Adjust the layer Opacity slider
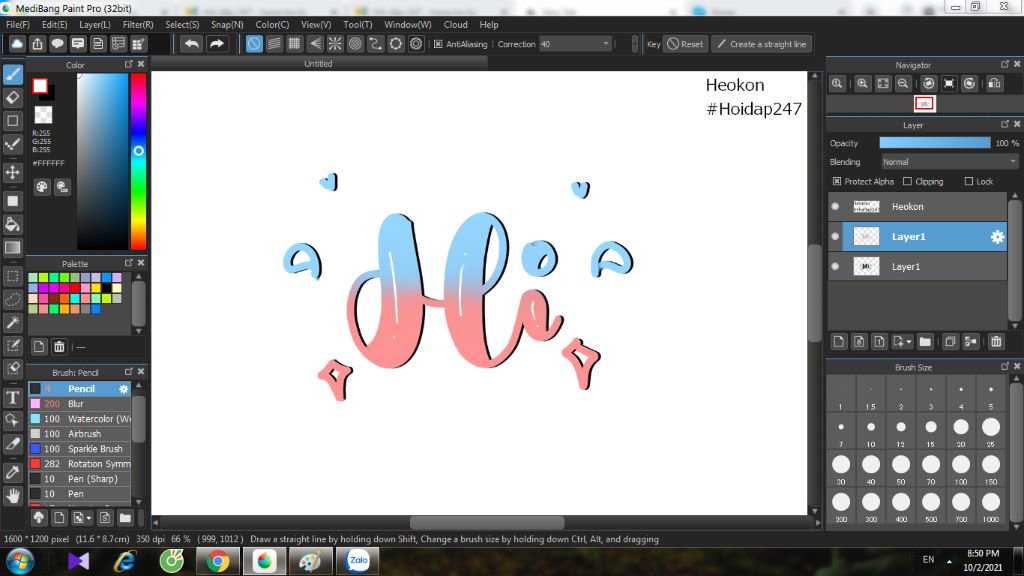 point(935,143)
